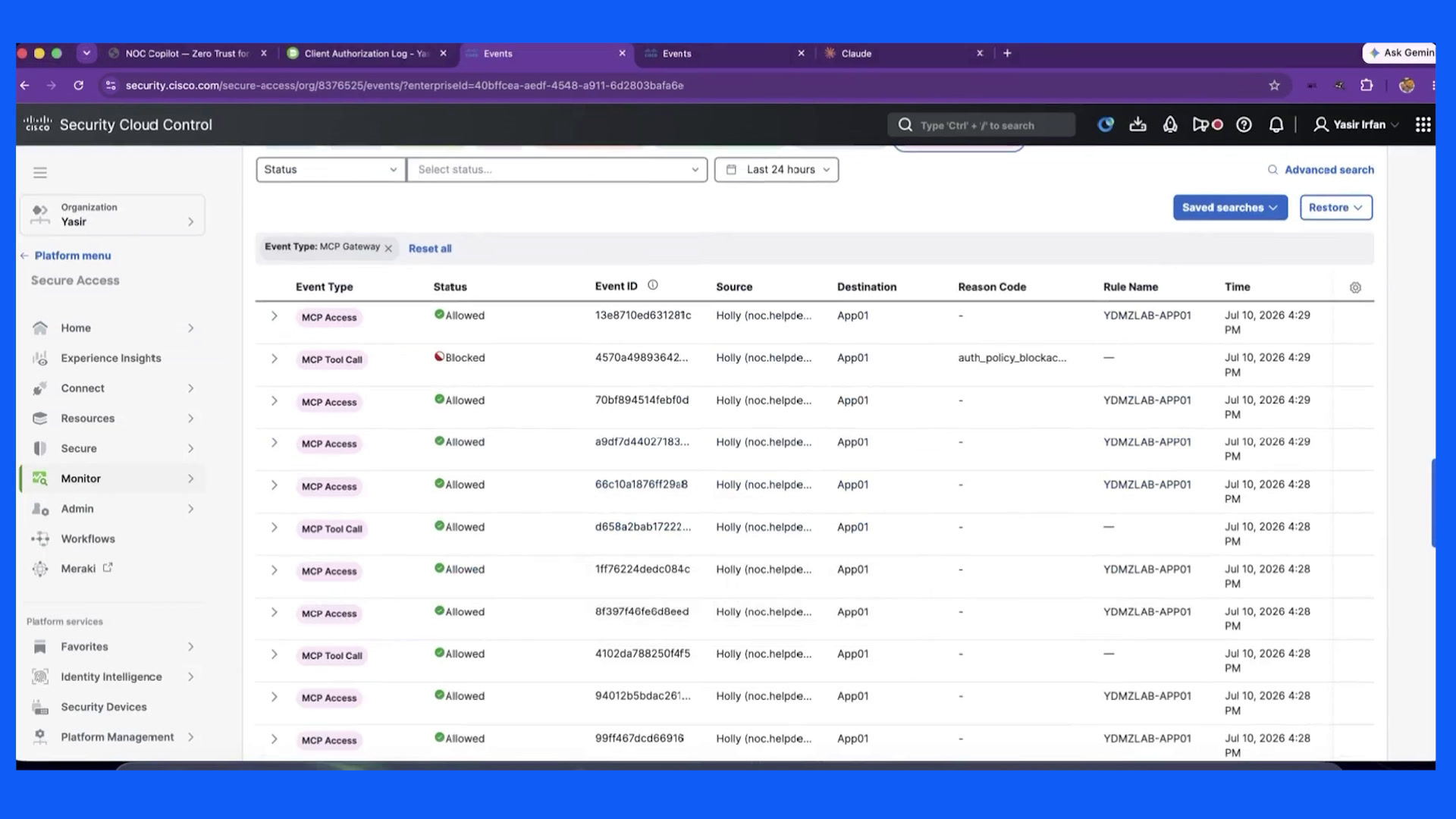Expand the first MCP Access event row
The height and width of the screenshot is (819, 1456).
pyautogui.click(x=274, y=316)
